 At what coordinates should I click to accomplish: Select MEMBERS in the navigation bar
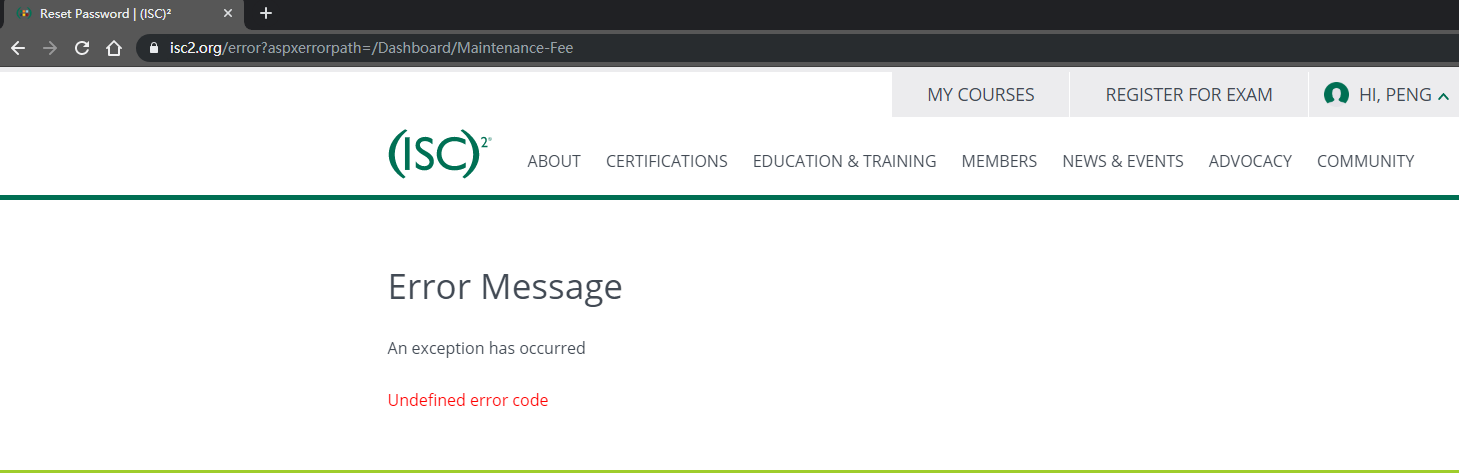tap(999, 161)
